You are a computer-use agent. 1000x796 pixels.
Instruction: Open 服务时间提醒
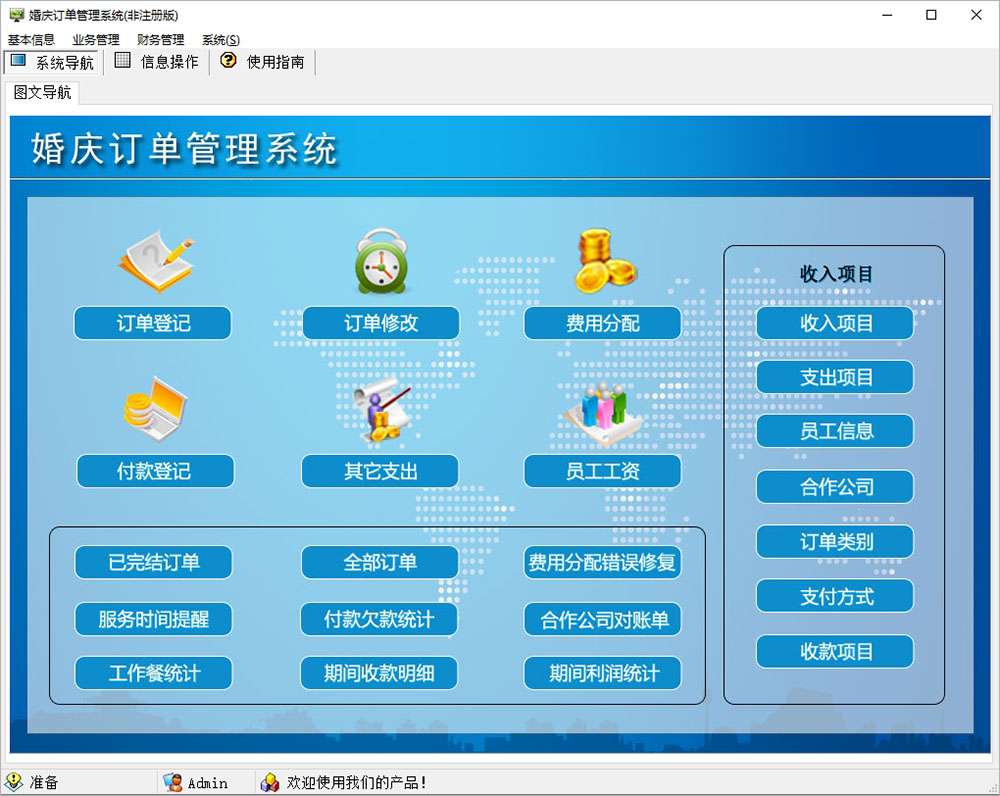click(154, 619)
